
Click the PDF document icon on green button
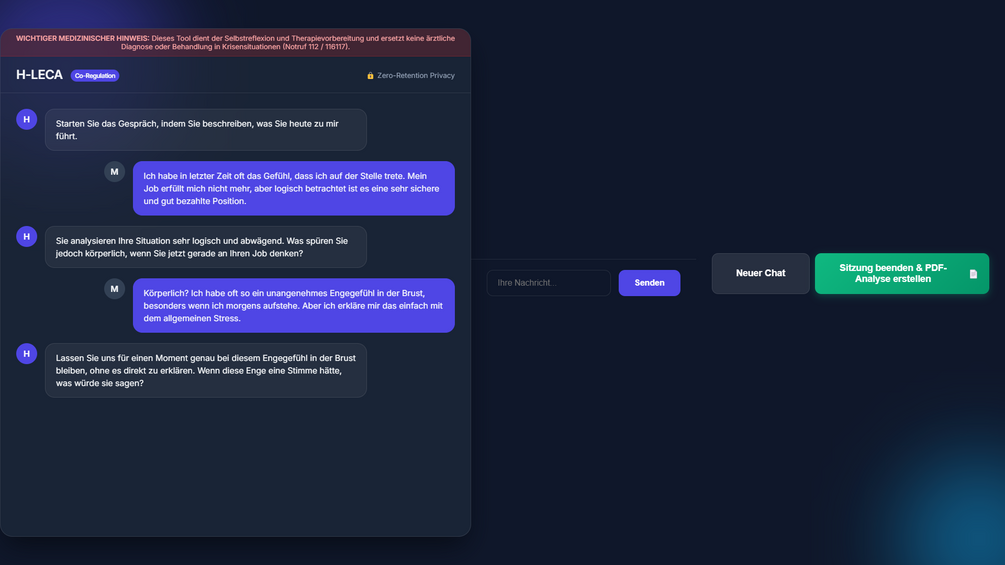(x=973, y=274)
